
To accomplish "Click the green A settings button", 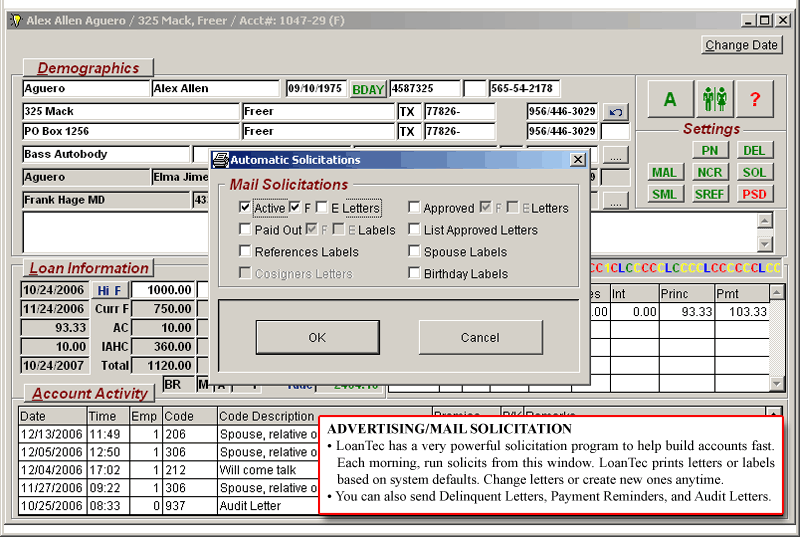I will [x=670, y=99].
